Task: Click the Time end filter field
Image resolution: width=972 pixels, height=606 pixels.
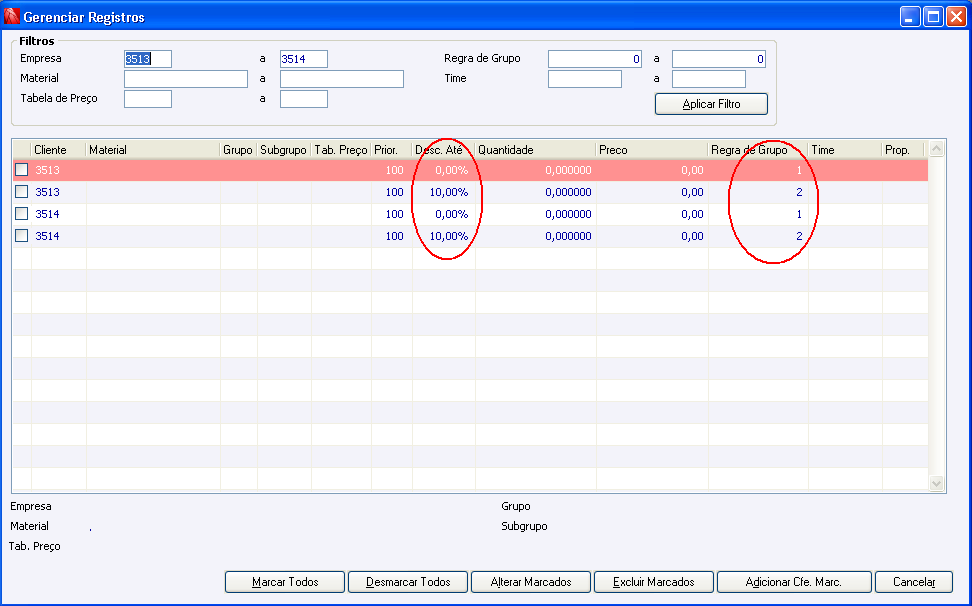Action: click(x=709, y=79)
